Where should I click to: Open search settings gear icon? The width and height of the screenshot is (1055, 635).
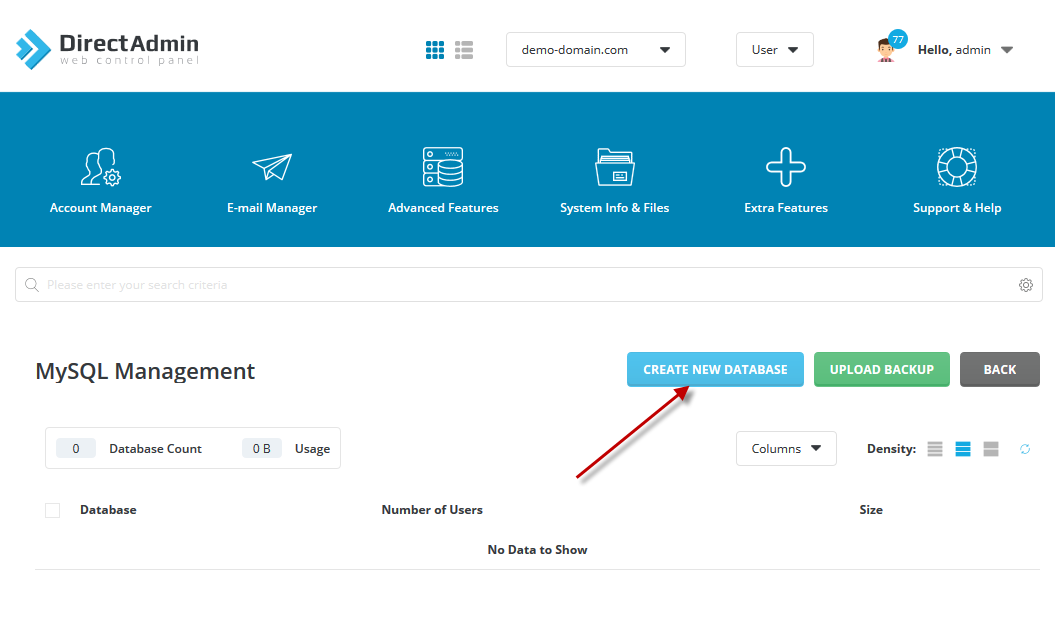[1025, 285]
